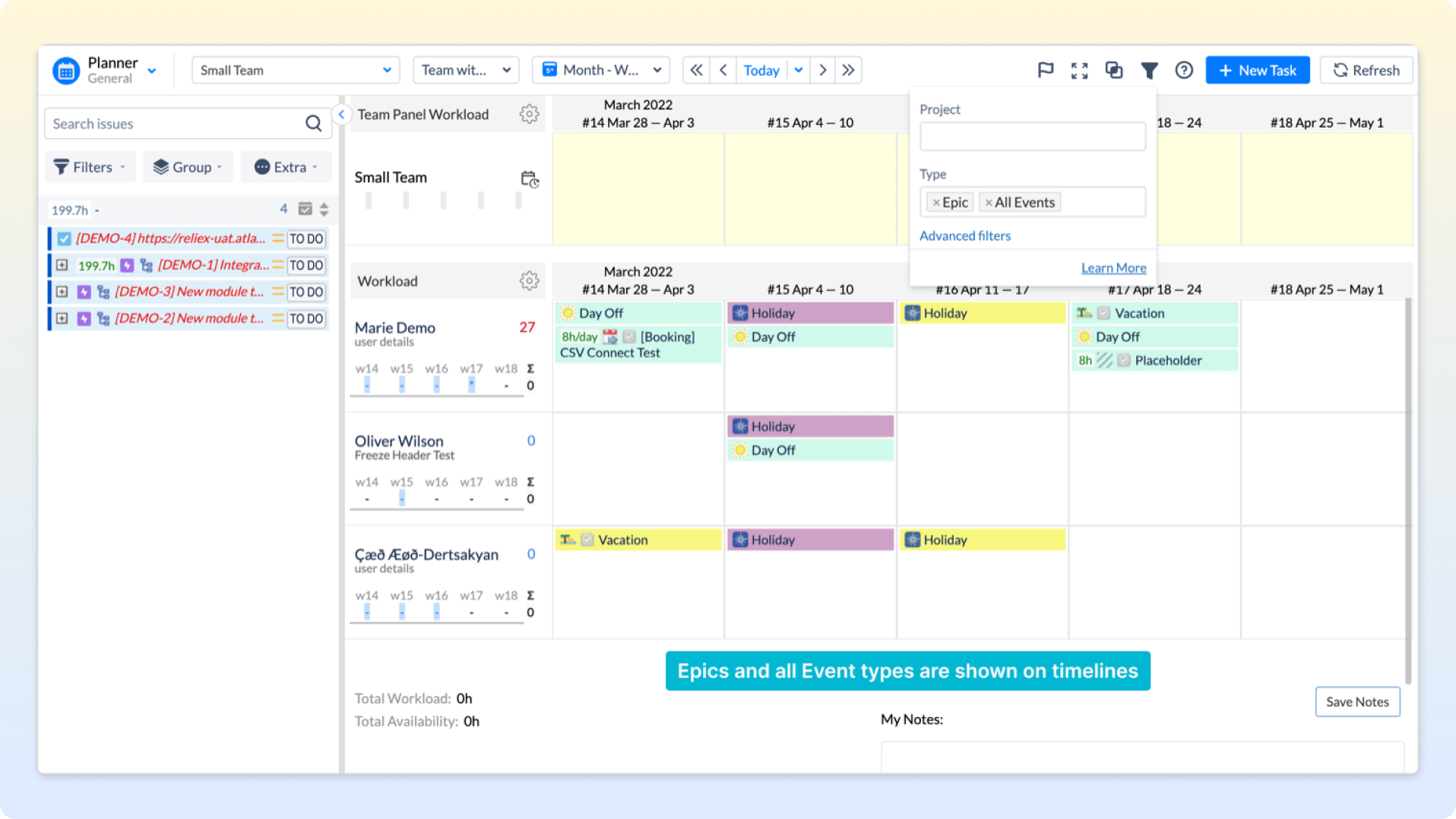Open the funnel filter icon in toolbar
Viewport: 1456px width, 819px height.
[1149, 71]
